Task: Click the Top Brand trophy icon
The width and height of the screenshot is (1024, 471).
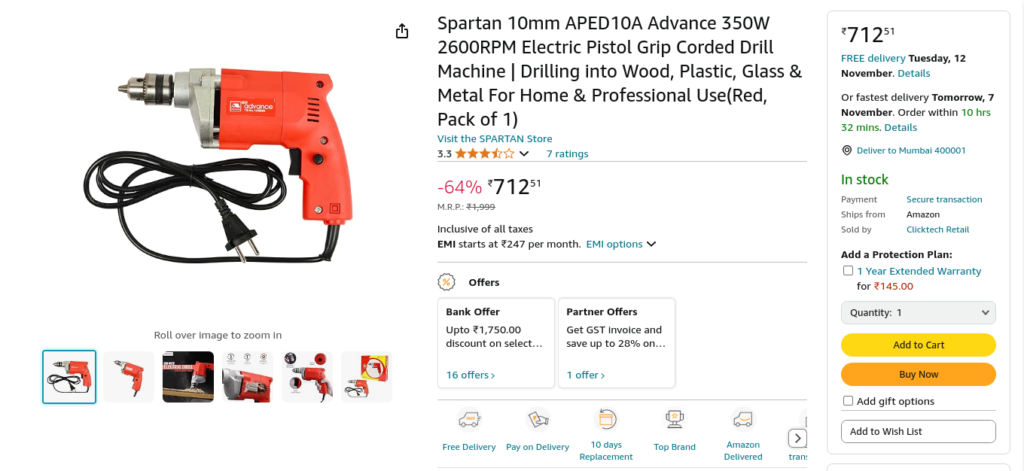Action: pos(675,419)
